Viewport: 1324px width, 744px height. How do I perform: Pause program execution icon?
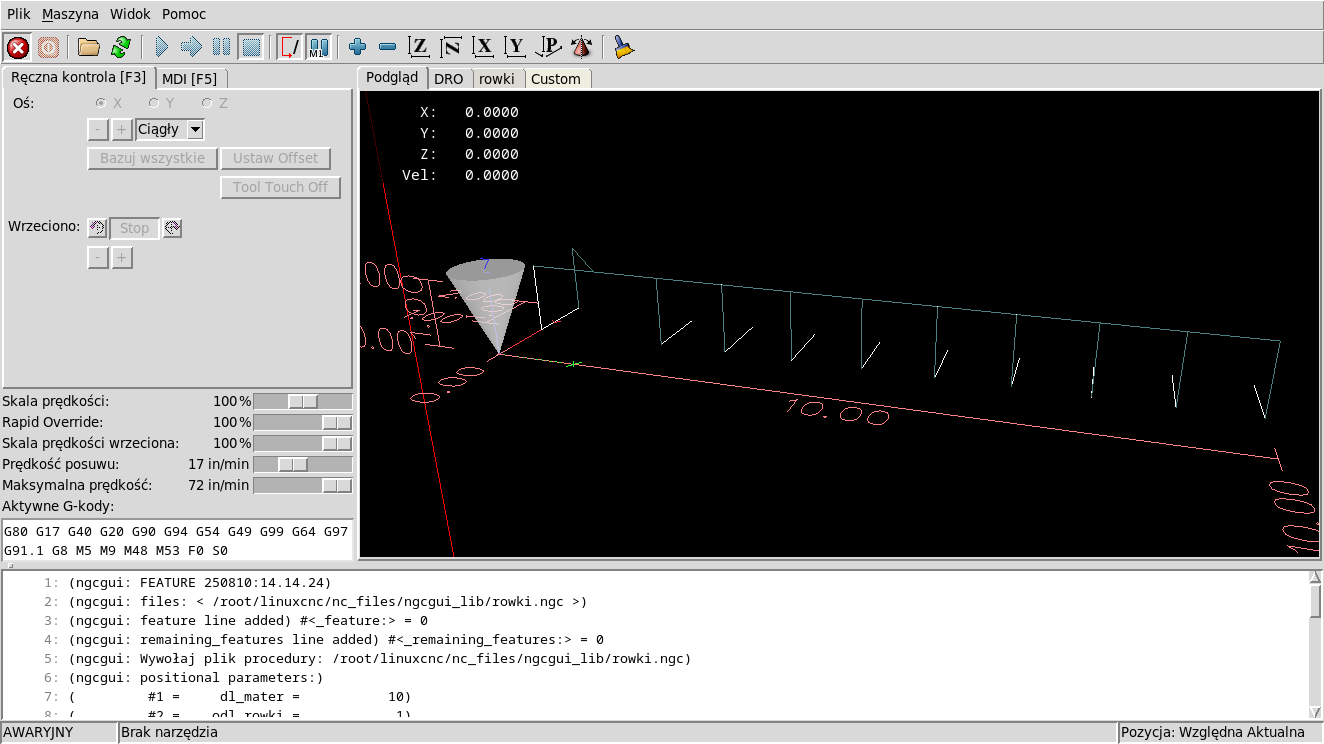[222, 46]
